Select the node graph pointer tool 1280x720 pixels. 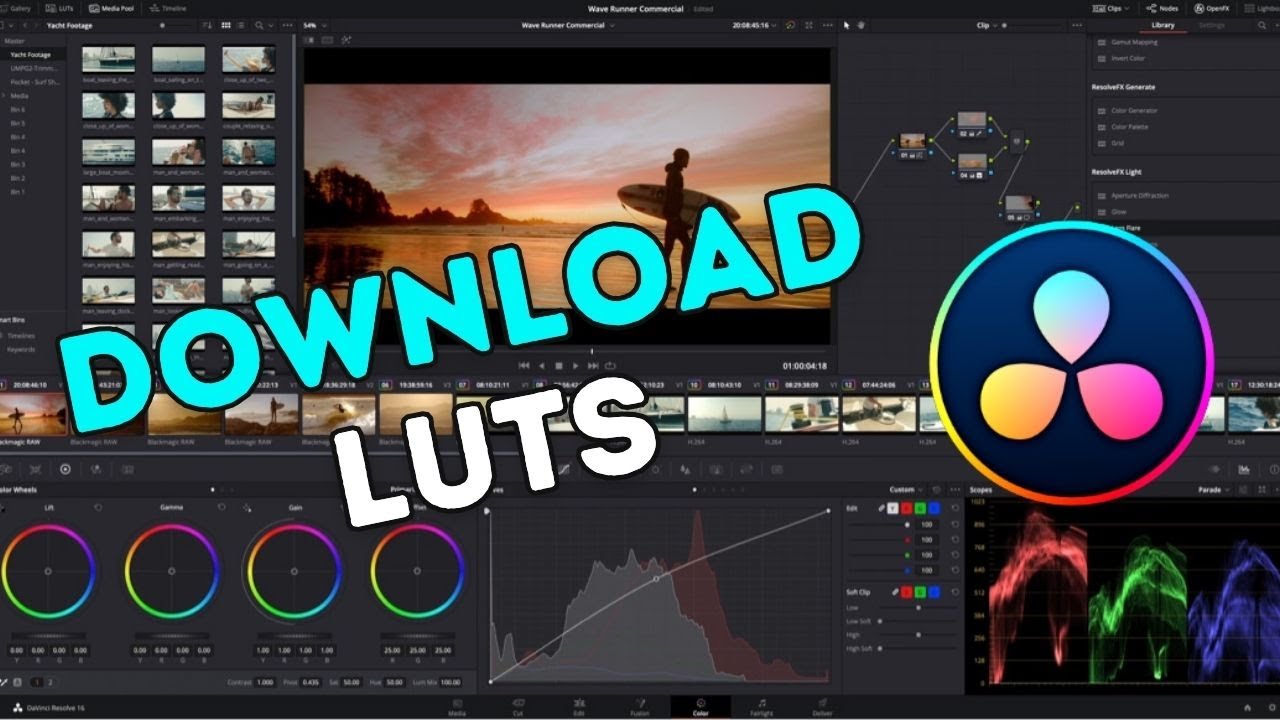[845, 25]
